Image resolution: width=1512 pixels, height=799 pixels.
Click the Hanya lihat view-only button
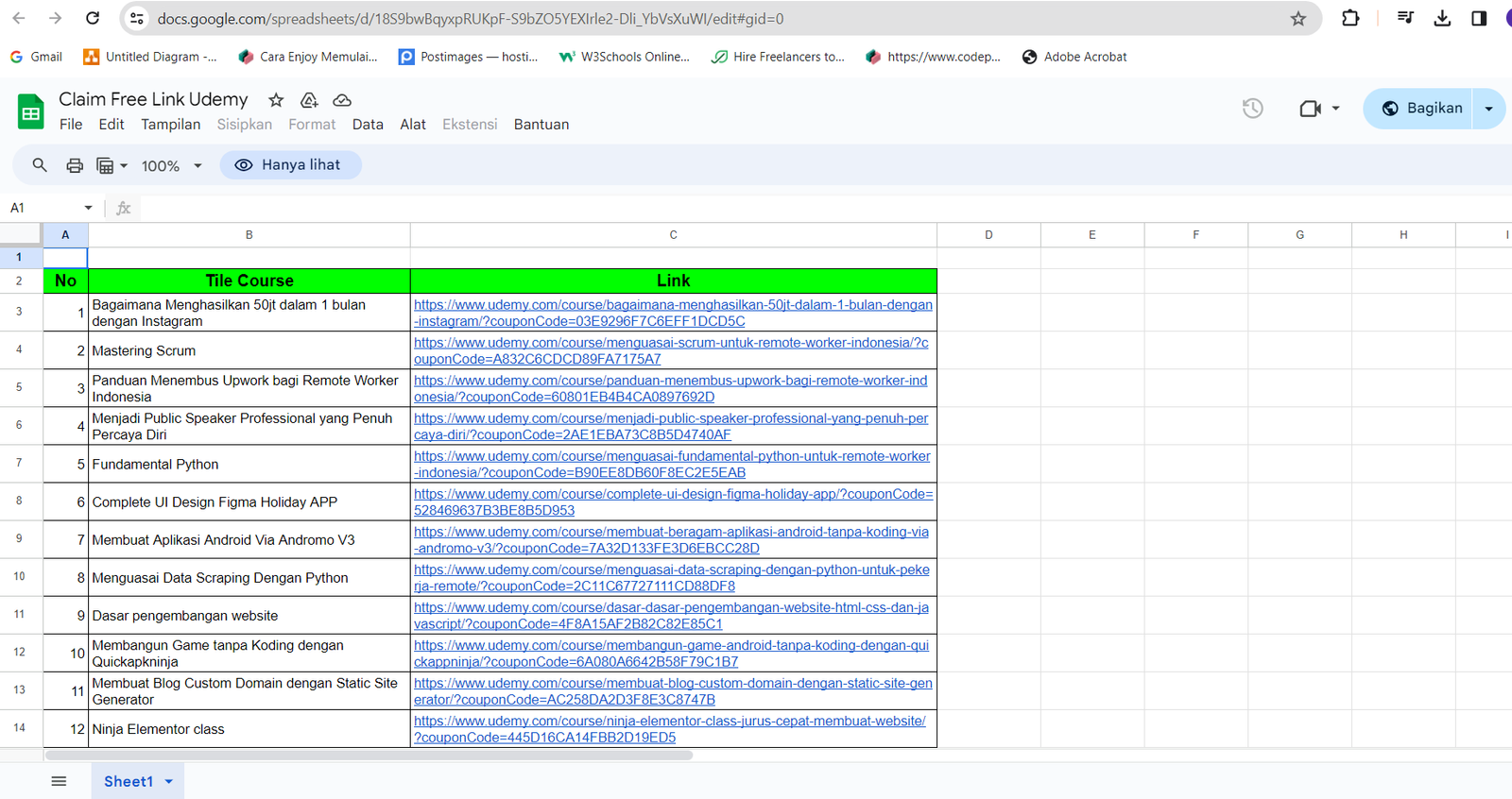(291, 165)
